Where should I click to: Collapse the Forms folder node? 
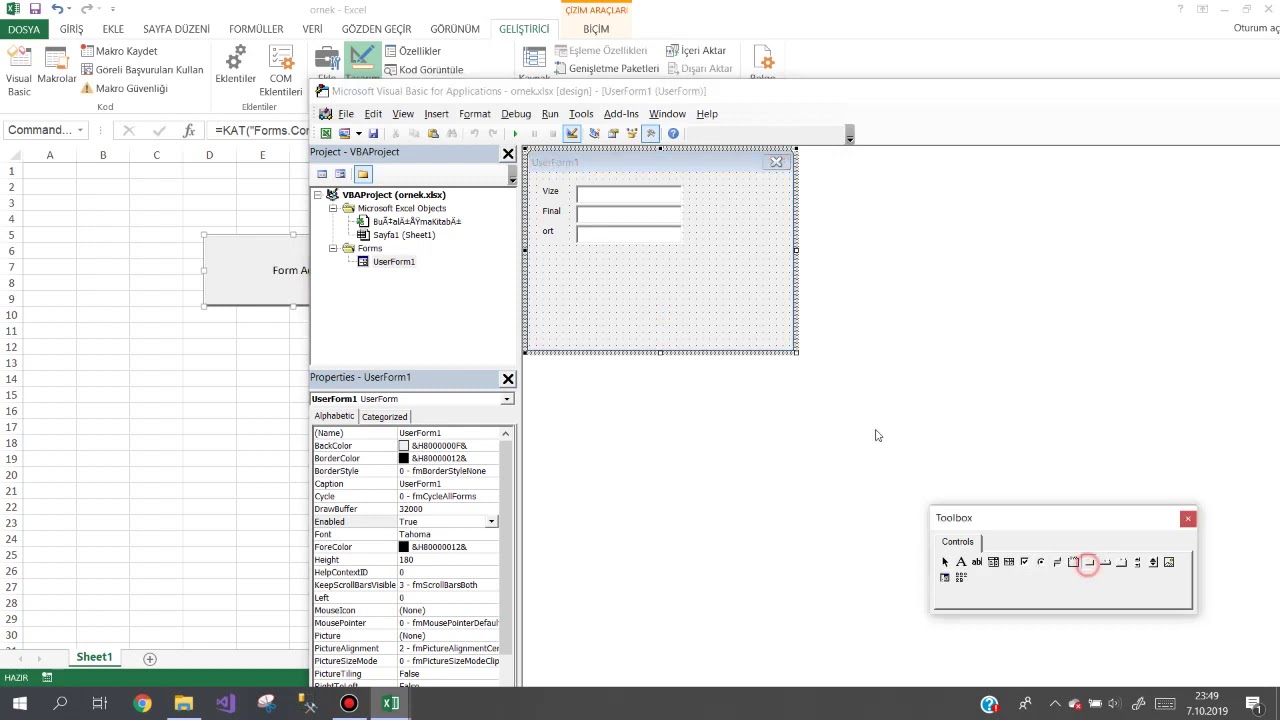(x=333, y=248)
